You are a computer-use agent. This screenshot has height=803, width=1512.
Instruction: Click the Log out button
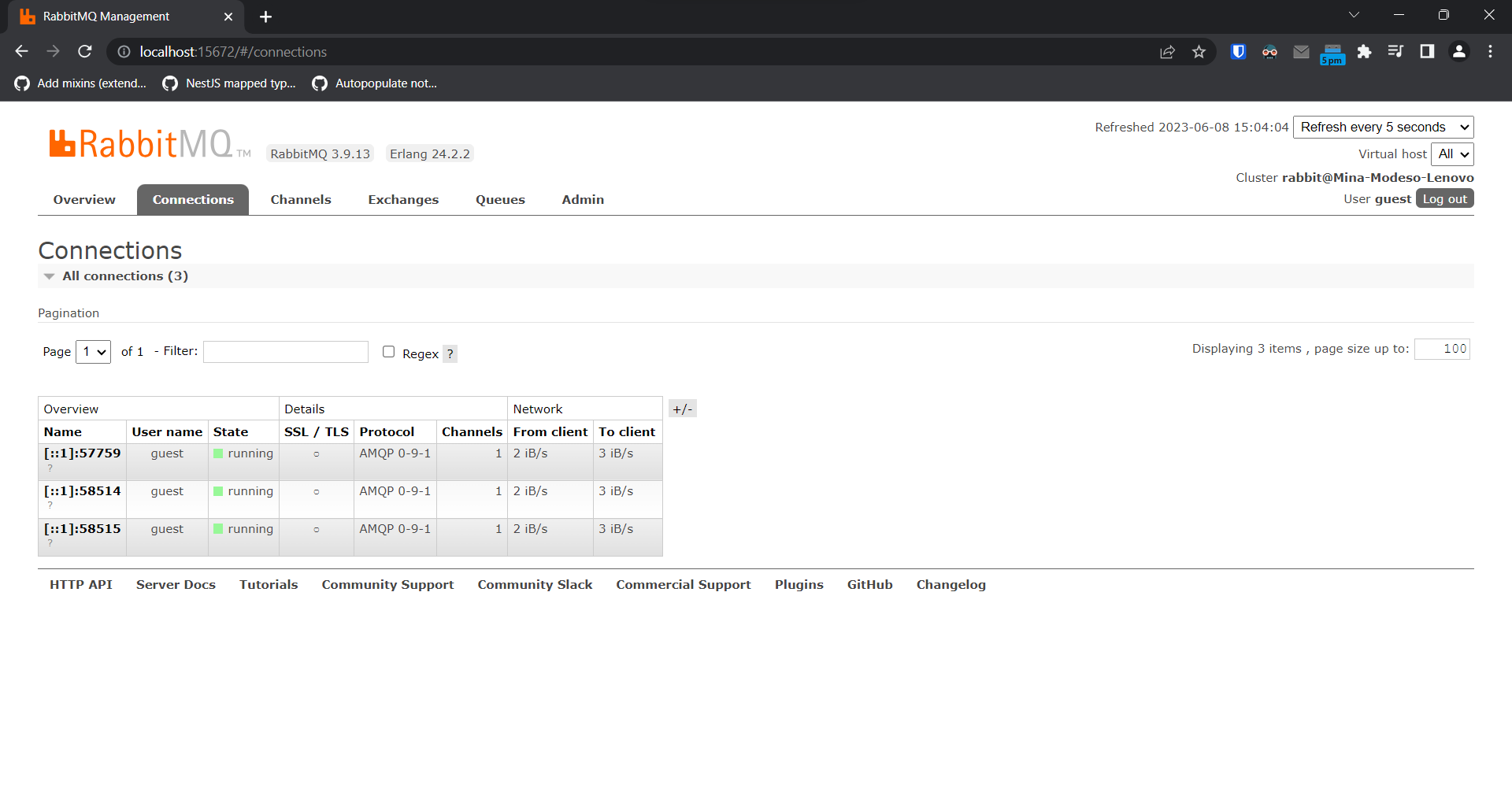[x=1444, y=198]
